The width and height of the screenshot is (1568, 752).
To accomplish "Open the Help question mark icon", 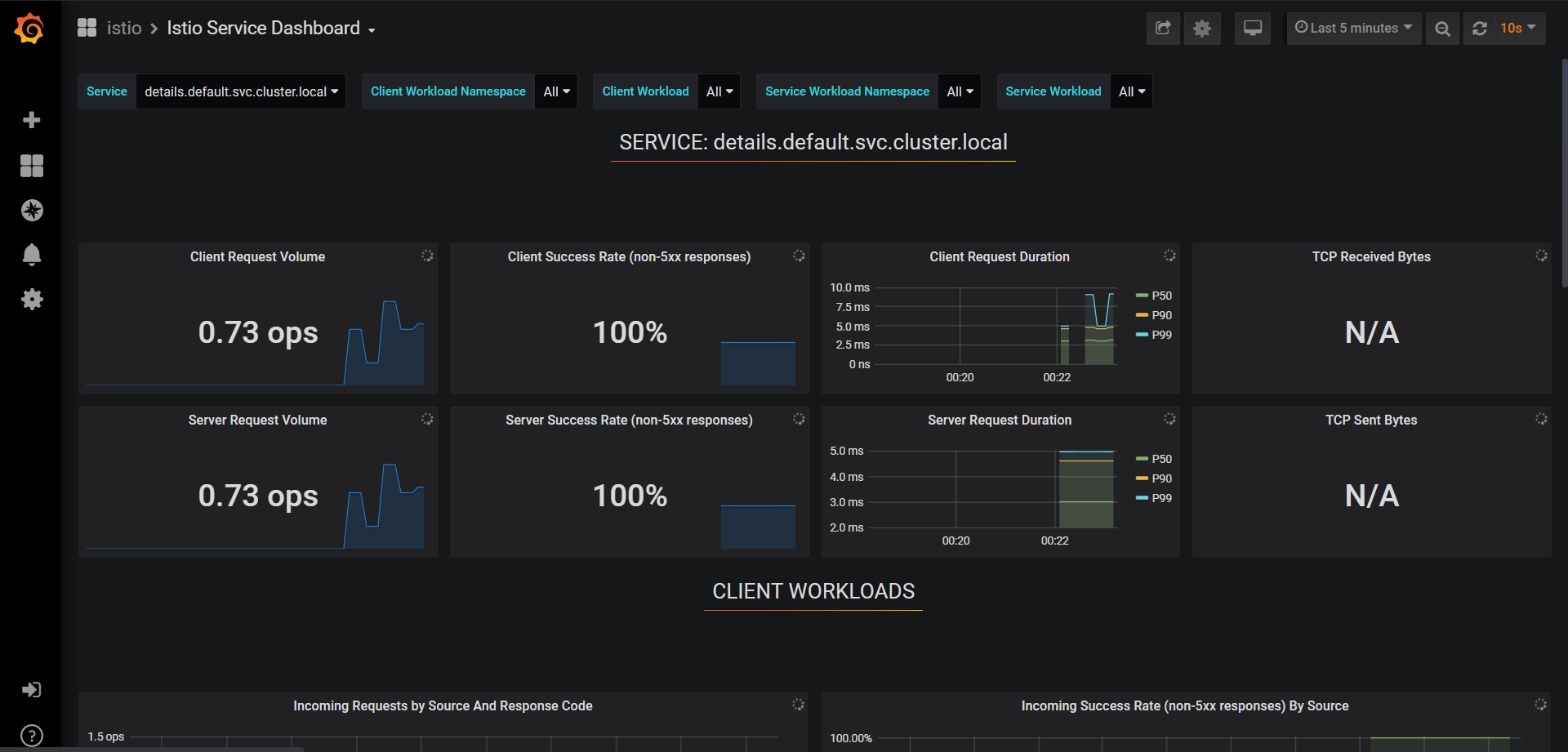I will tap(32, 736).
